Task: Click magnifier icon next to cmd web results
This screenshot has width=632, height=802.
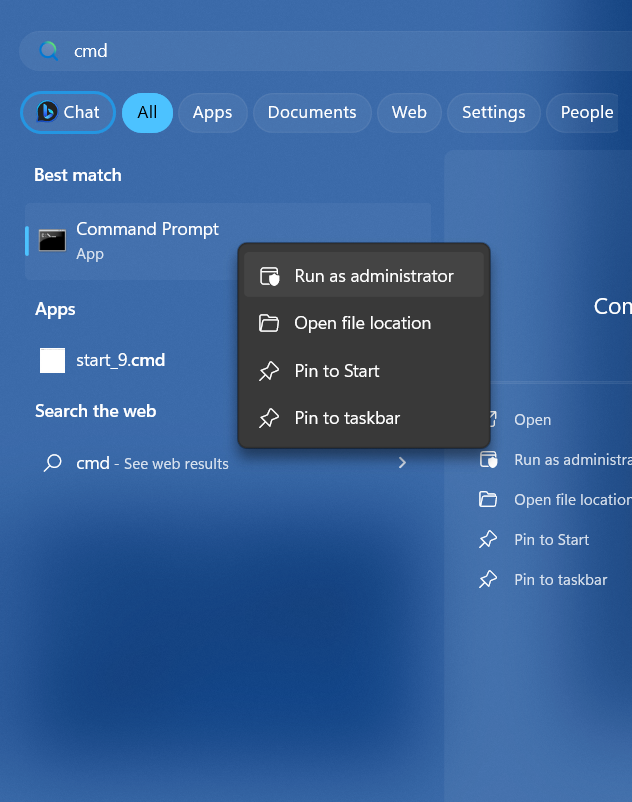Action: [x=52, y=463]
